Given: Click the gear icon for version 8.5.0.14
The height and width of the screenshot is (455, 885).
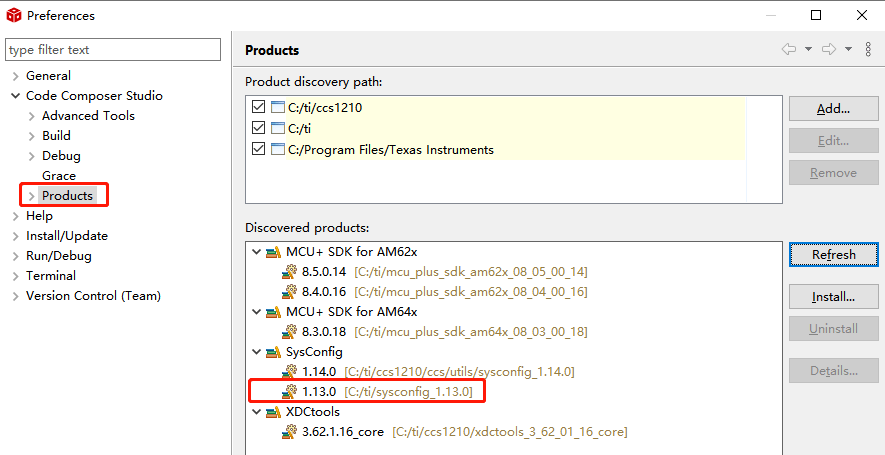Looking at the screenshot, I should coord(290,272).
